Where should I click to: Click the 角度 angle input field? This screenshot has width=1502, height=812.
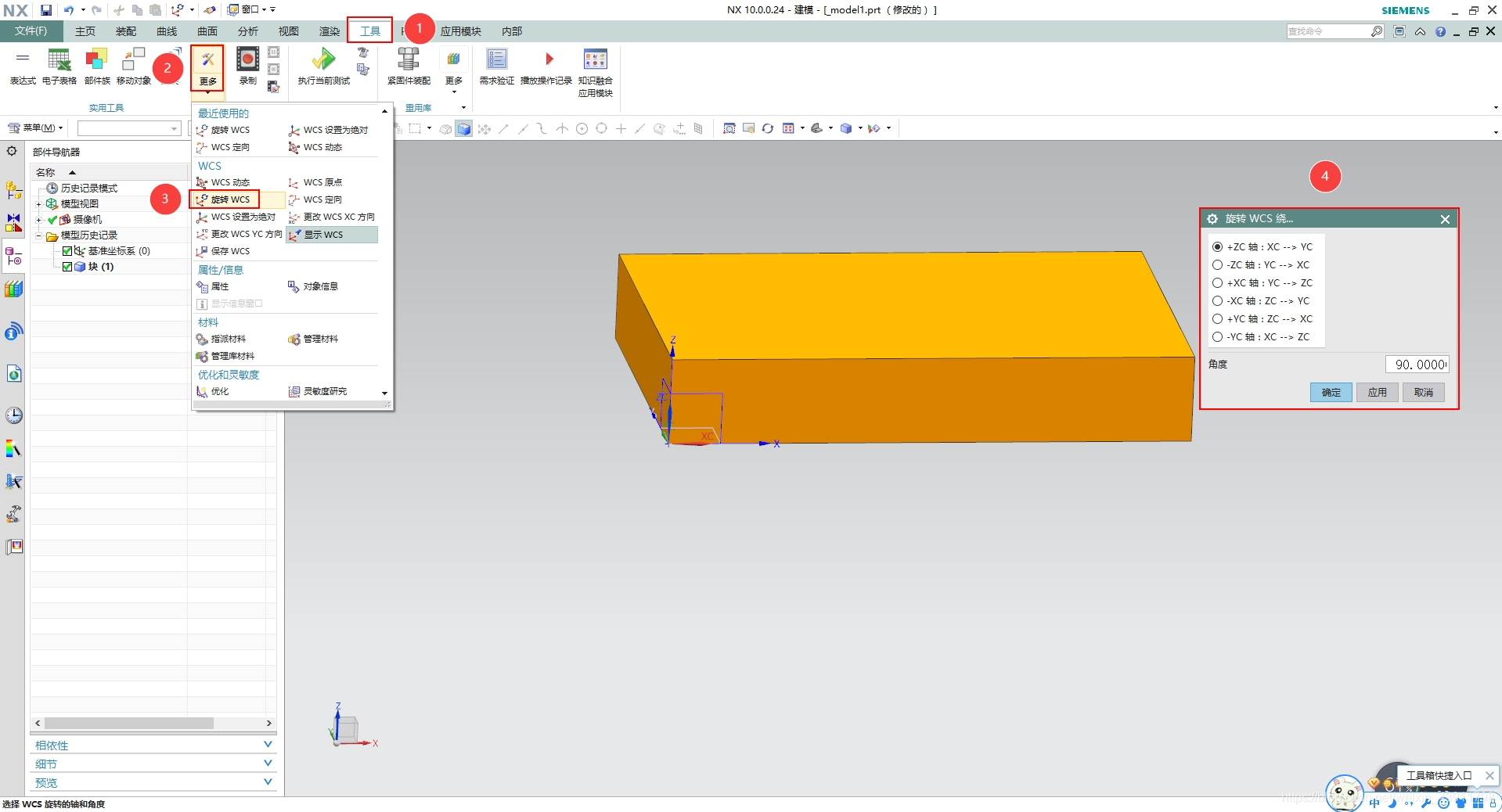(x=1417, y=365)
